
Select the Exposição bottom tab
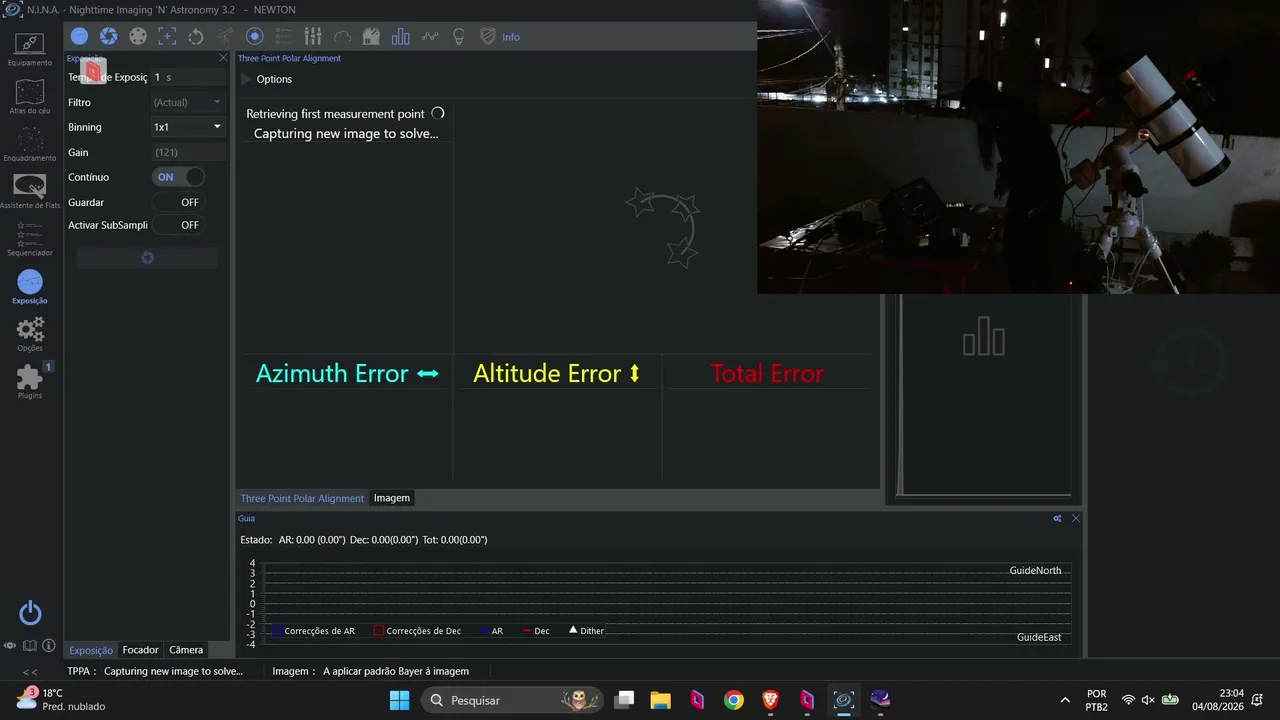(x=91, y=650)
